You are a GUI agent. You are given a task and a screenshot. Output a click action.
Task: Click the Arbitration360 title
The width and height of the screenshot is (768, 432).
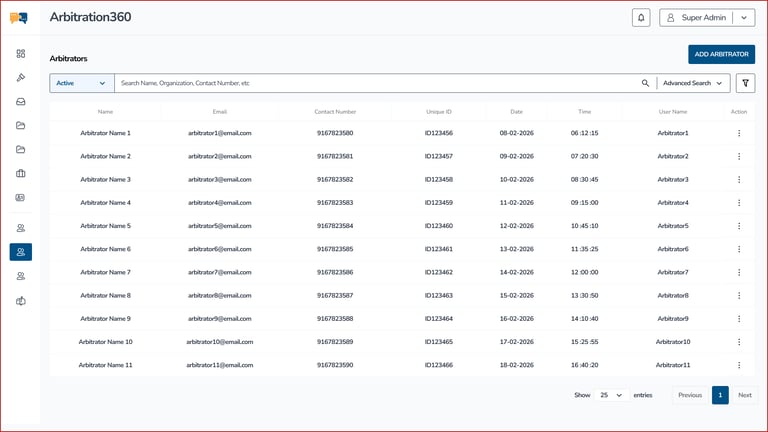click(90, 17)
